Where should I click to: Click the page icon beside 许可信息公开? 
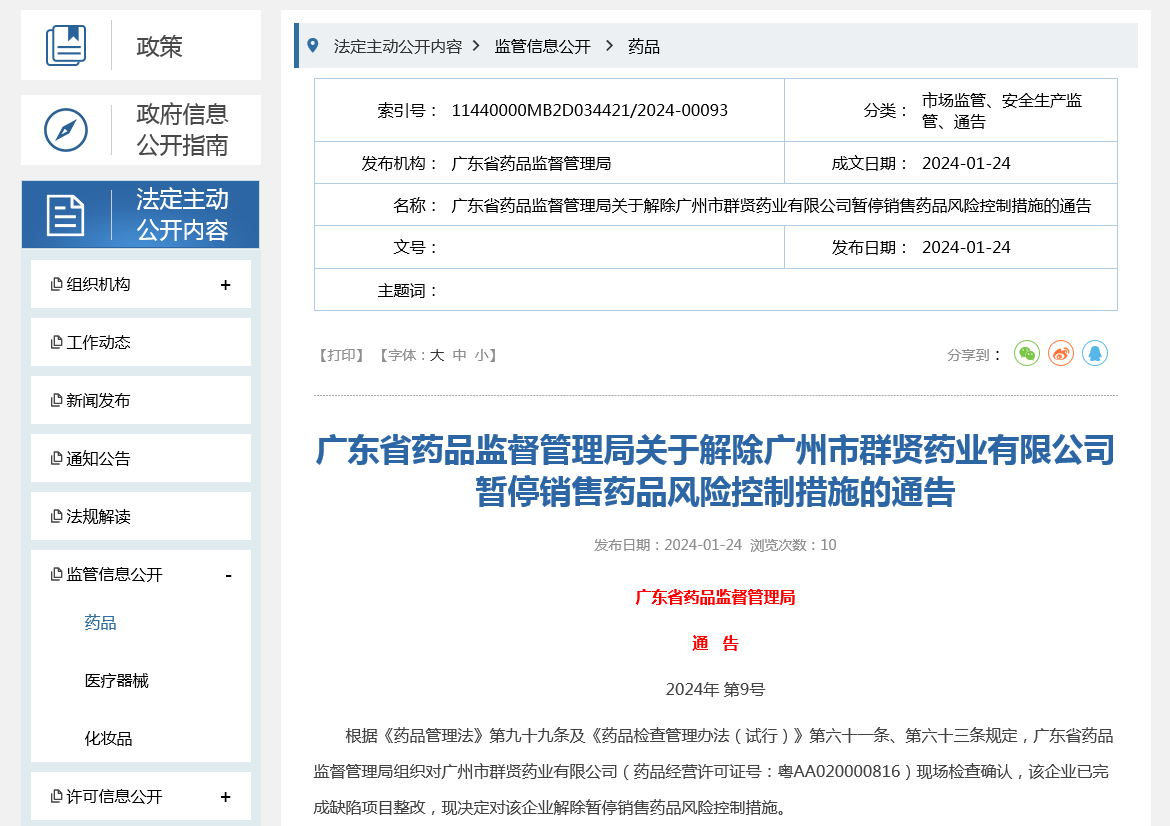(x=56, y=797)
